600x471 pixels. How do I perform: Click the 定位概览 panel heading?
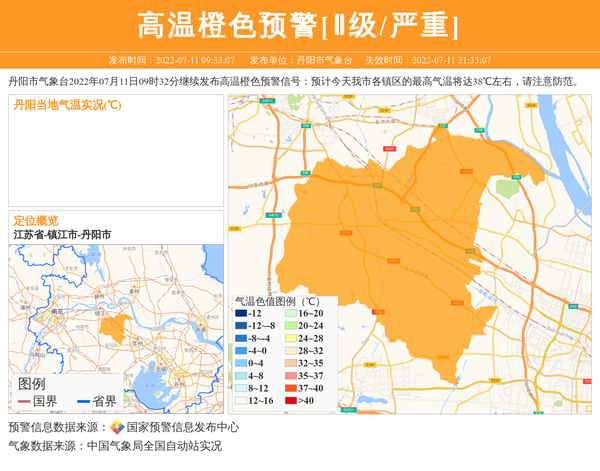coord(36,221)
